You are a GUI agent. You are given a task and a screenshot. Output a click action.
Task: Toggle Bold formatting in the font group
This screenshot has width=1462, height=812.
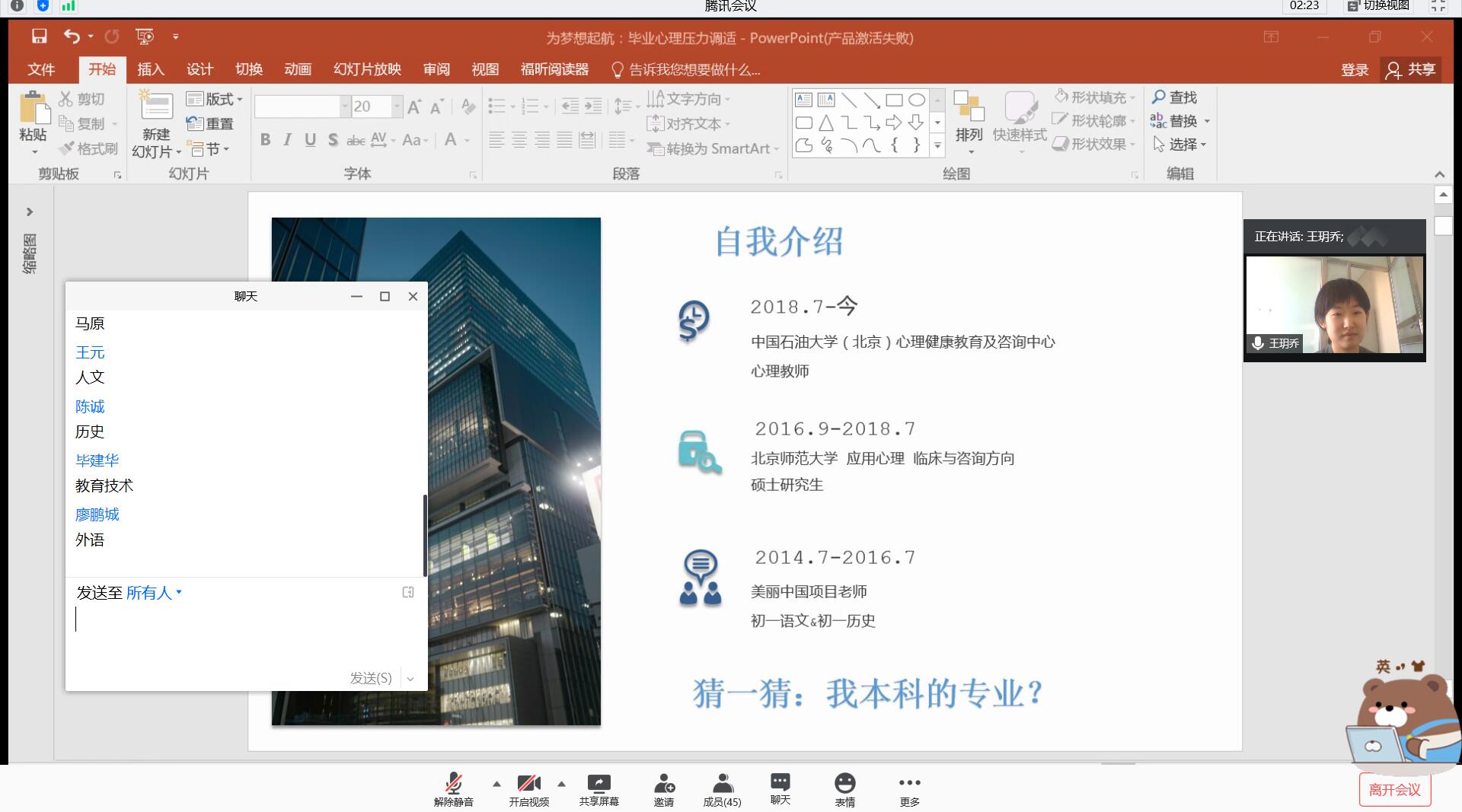(x=265, y=140)
